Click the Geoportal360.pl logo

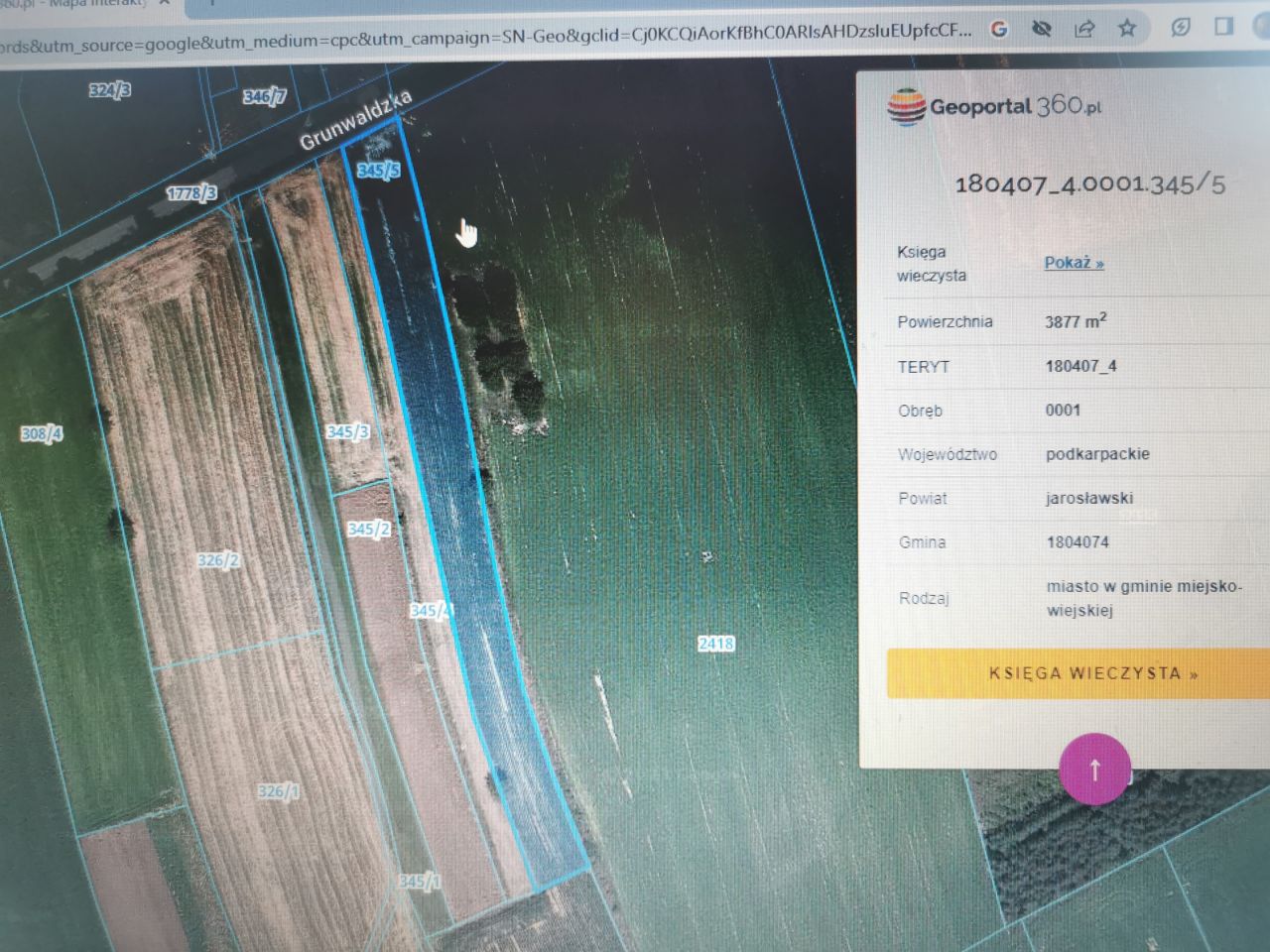[x=994, y=106]
